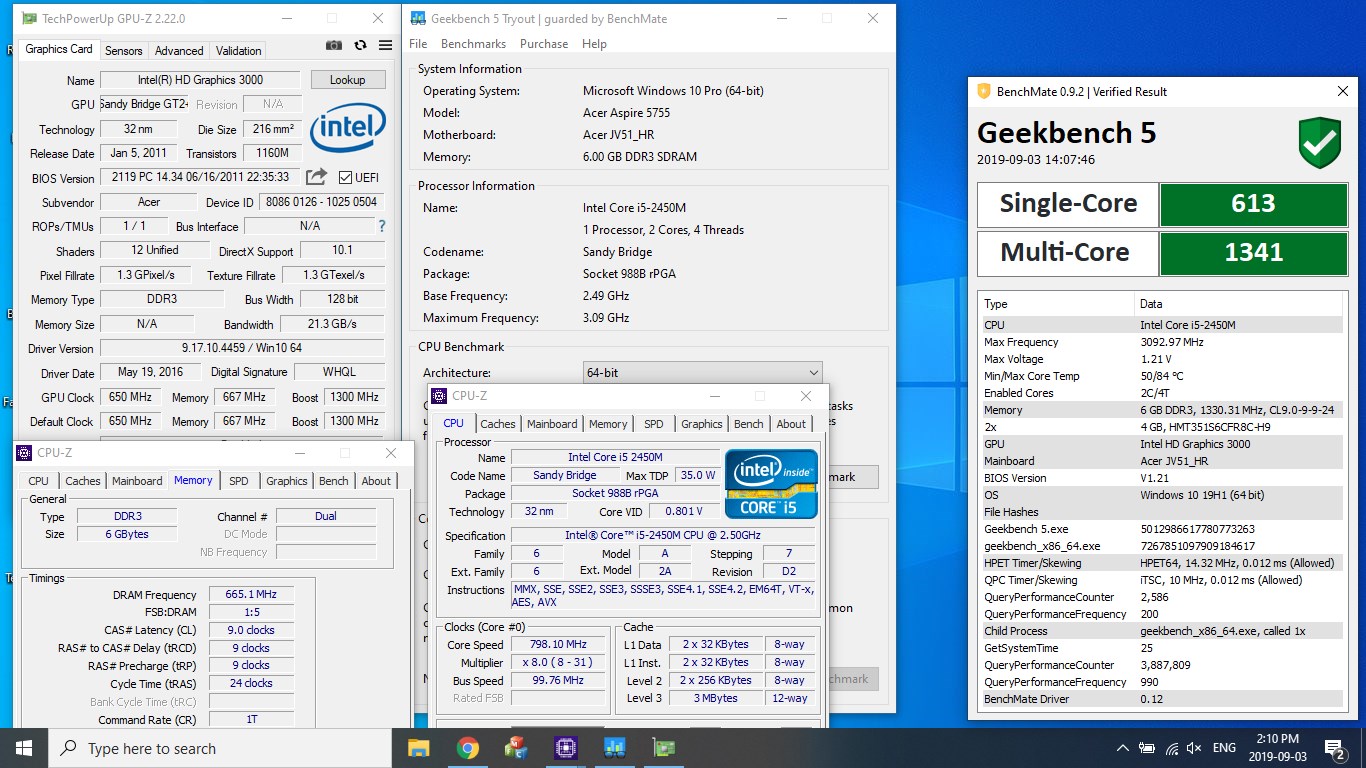
Task: Click the BIOS Version value V1.21
Action: [1155, 478]
